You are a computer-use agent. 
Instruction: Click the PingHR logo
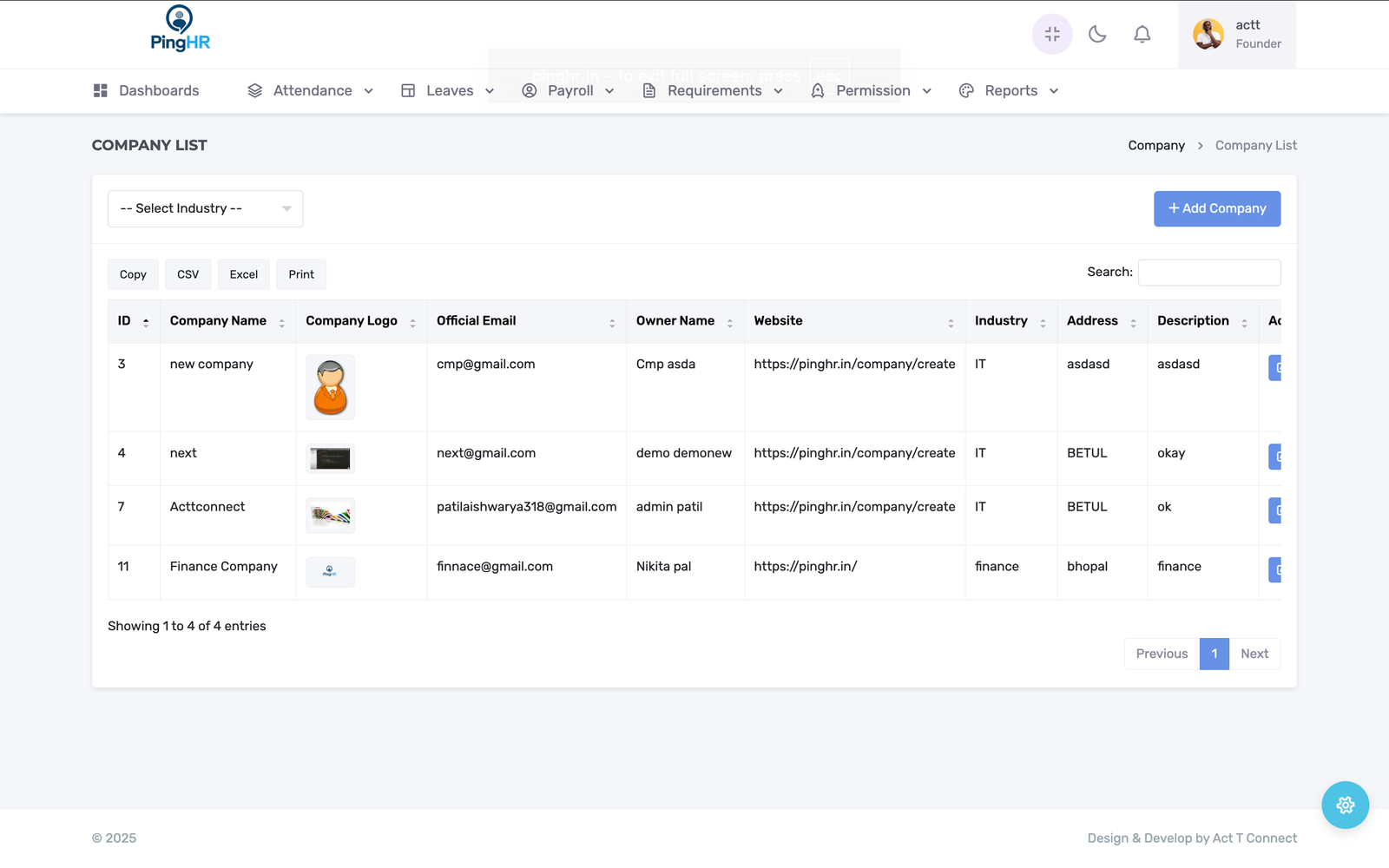coord(180,30)
